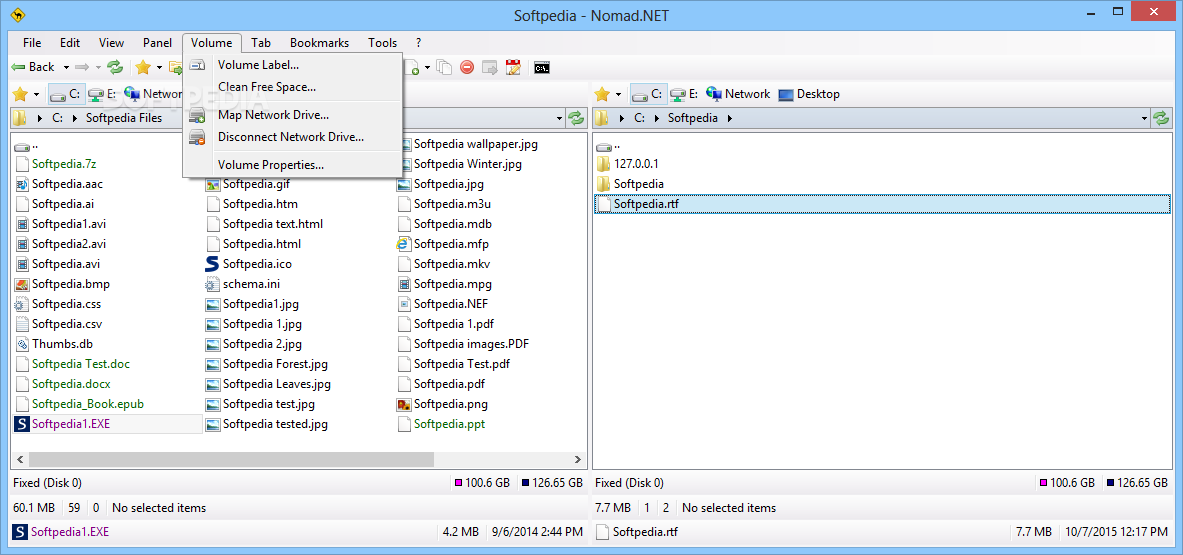1183x555 pixels.
Task: Click C: breadcrumb in right panel path
Action: point(640,118)
